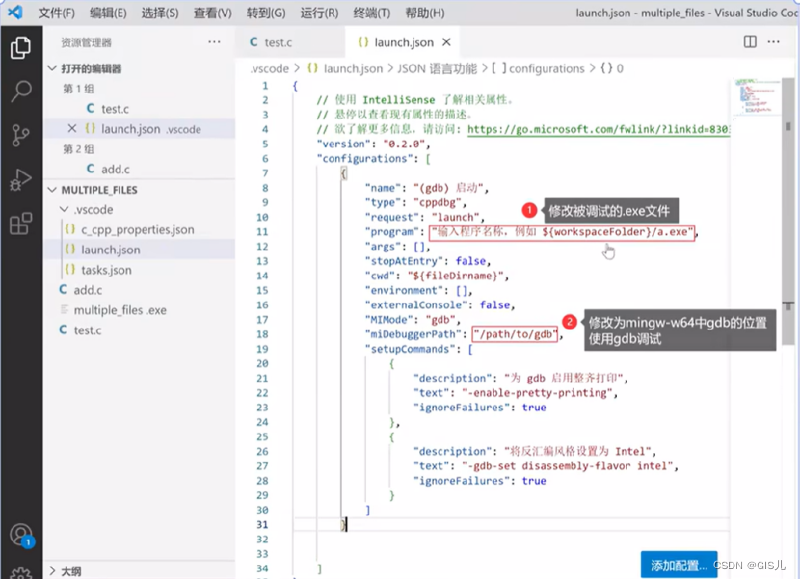Open the 终端(T) menu
This screenshot has height=580, width=800.
click(371, 13)
